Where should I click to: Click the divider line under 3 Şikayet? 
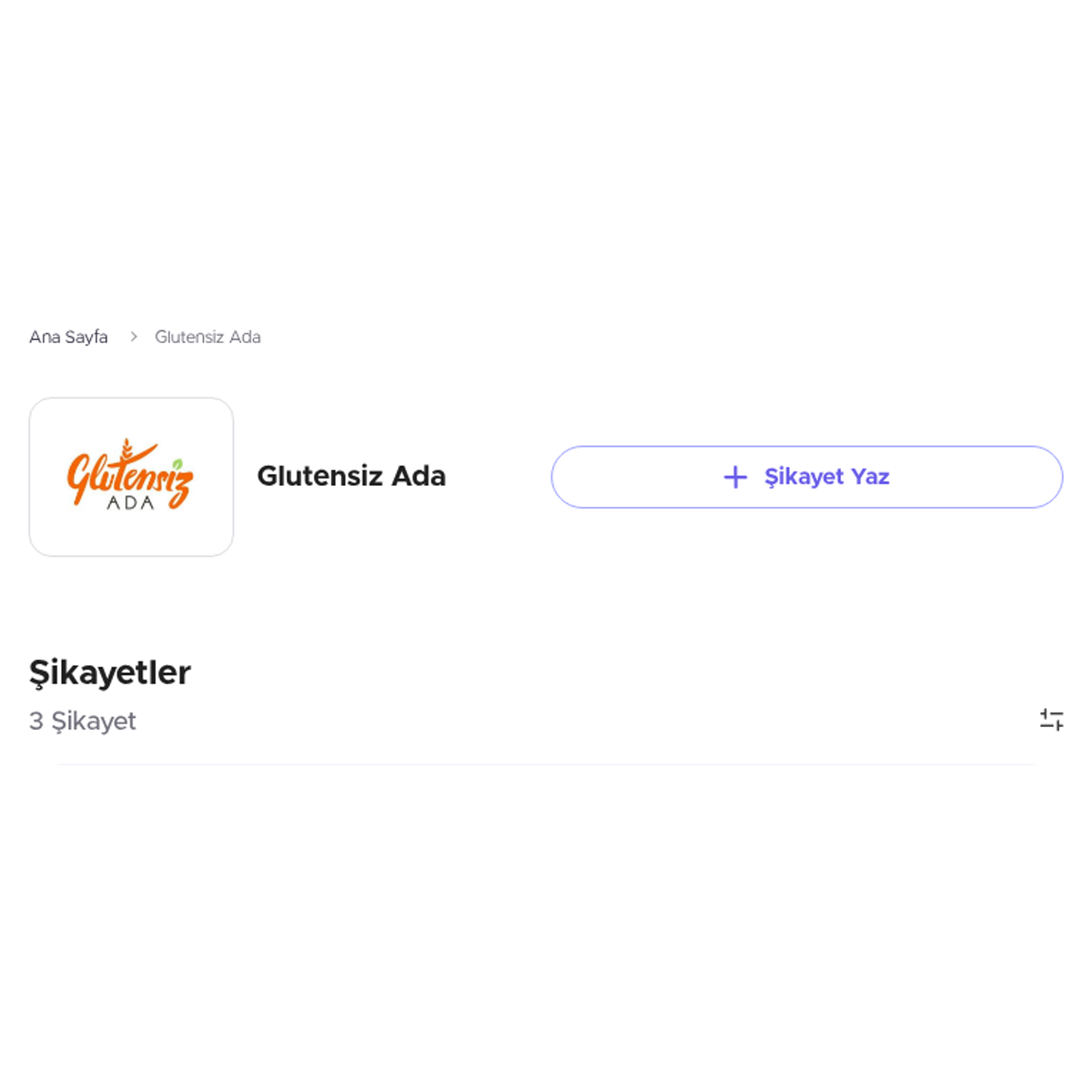pos(546,764)
